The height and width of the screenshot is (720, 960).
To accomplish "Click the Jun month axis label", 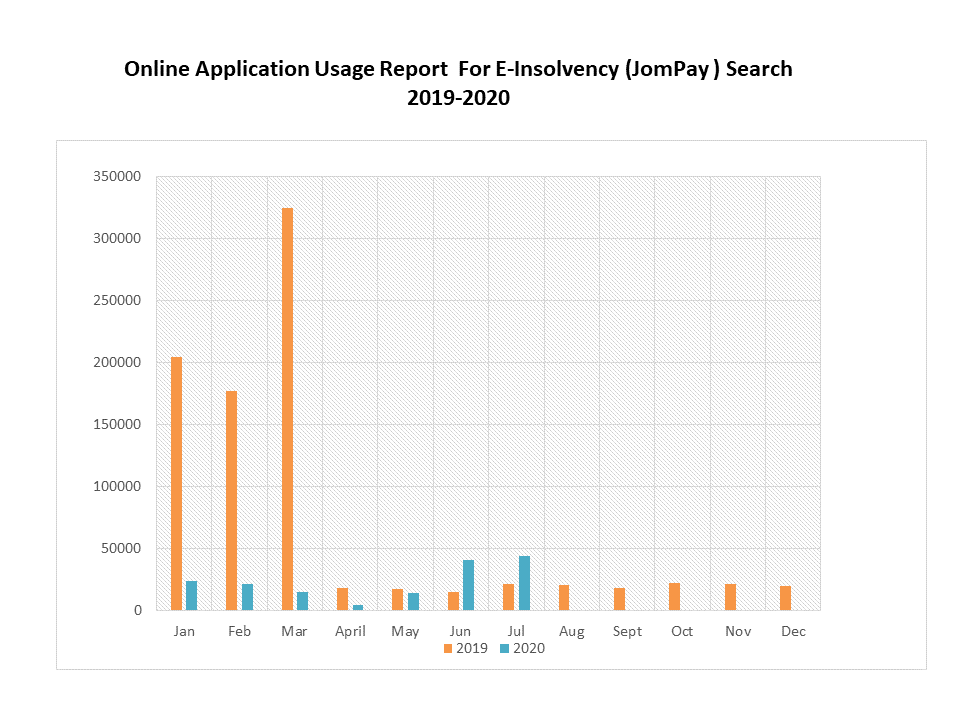I will (x=460, y=631).
